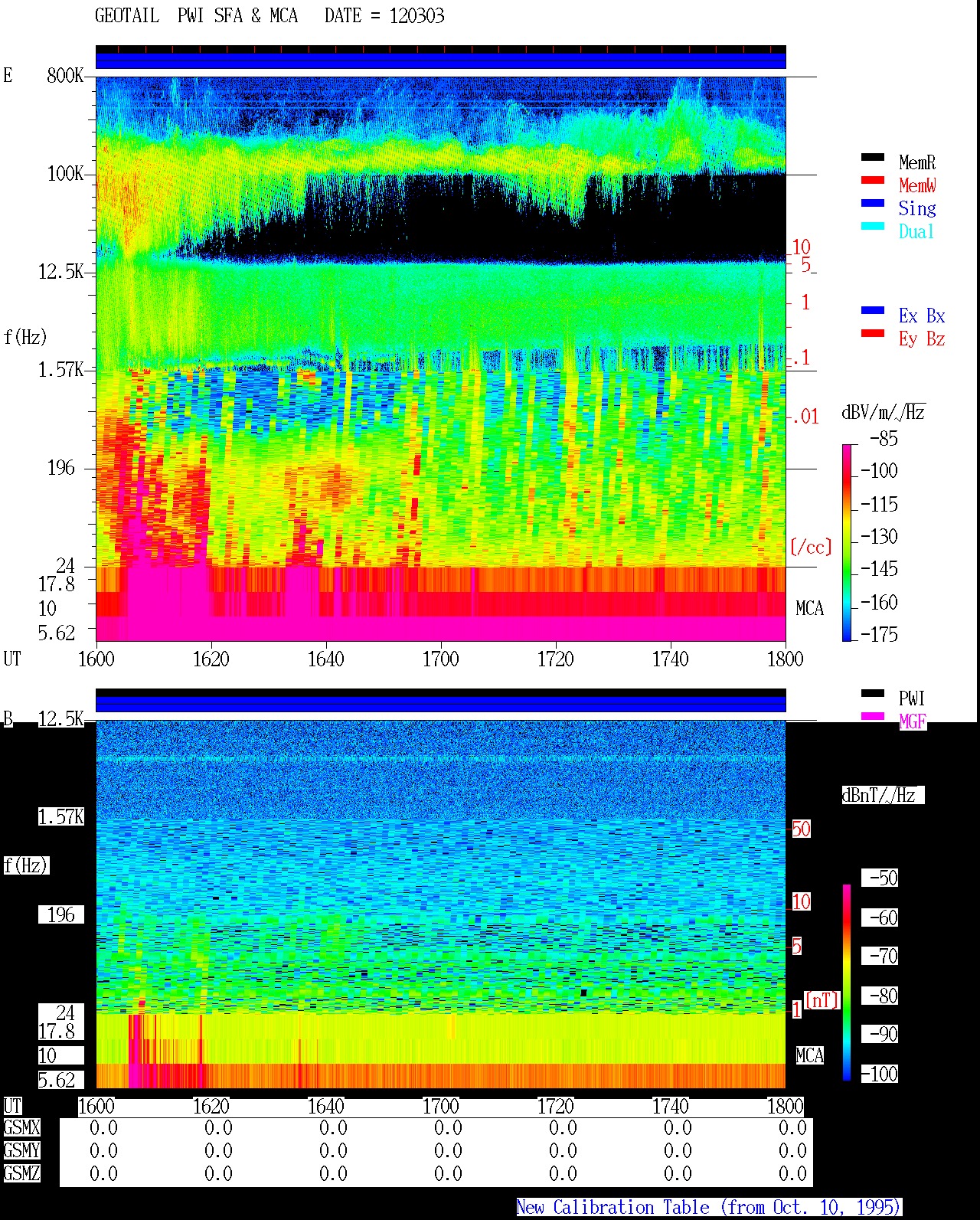Click the dBV/m/√Hz unit label

point(884,412)
